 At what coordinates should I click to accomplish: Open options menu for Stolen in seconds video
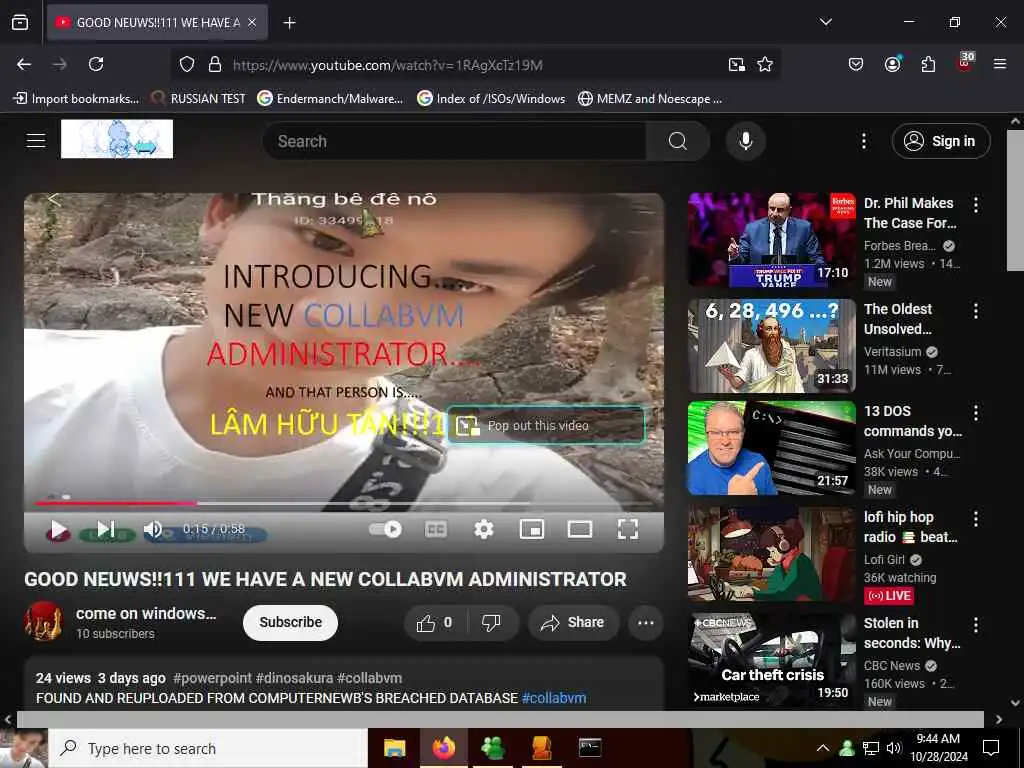[x=976, y=624]
